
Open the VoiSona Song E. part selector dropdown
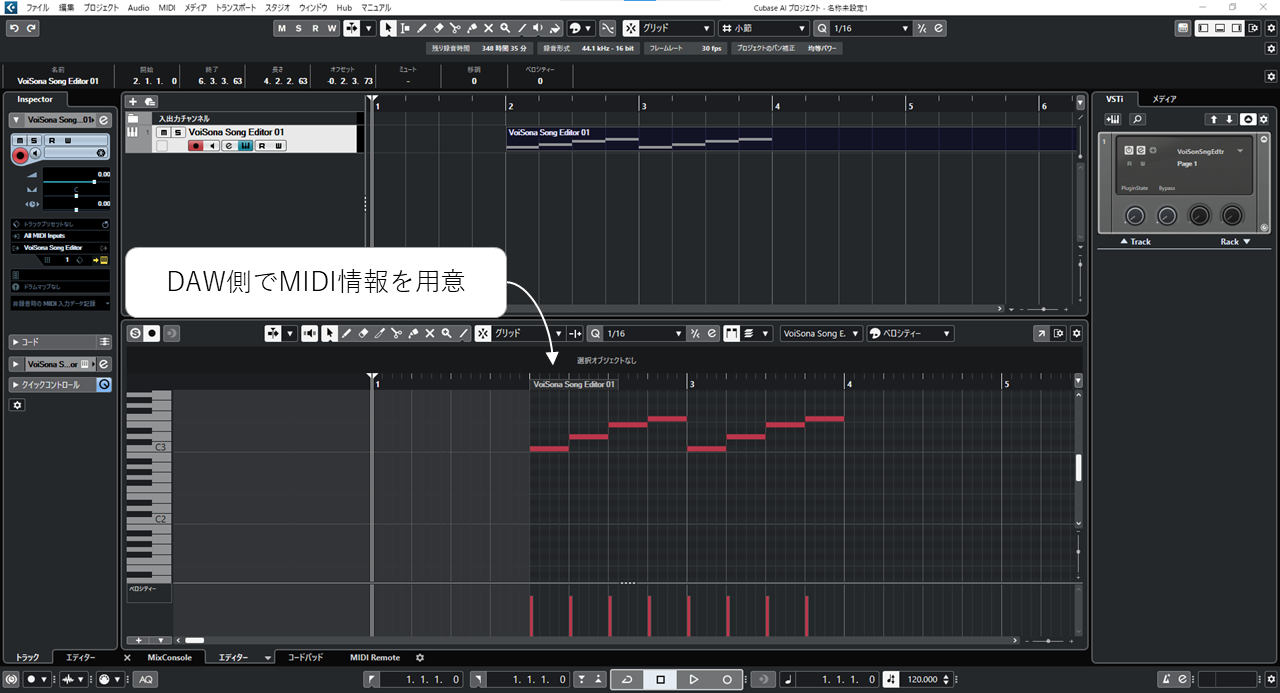(x=822, y=333)
